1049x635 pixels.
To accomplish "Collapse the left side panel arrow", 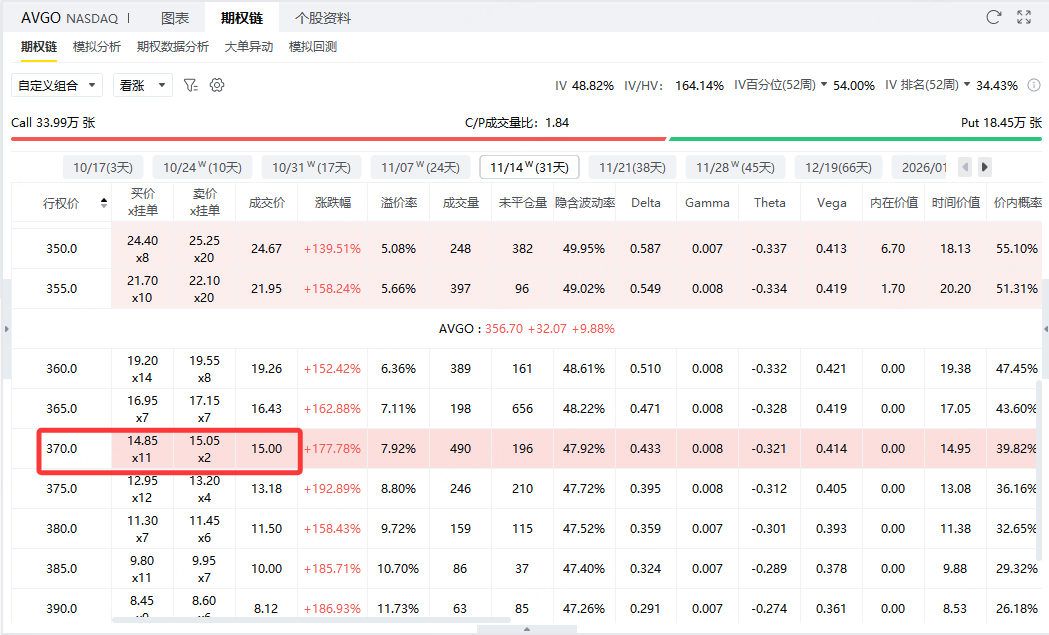I will 6,329.
